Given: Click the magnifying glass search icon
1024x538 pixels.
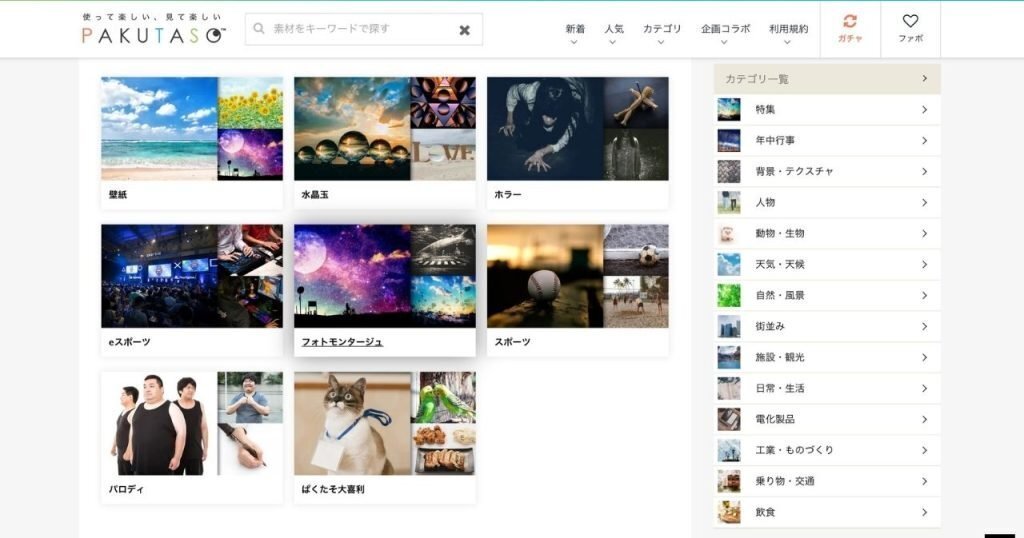Looking at the screenshot, I should click(x=259, y=29).
